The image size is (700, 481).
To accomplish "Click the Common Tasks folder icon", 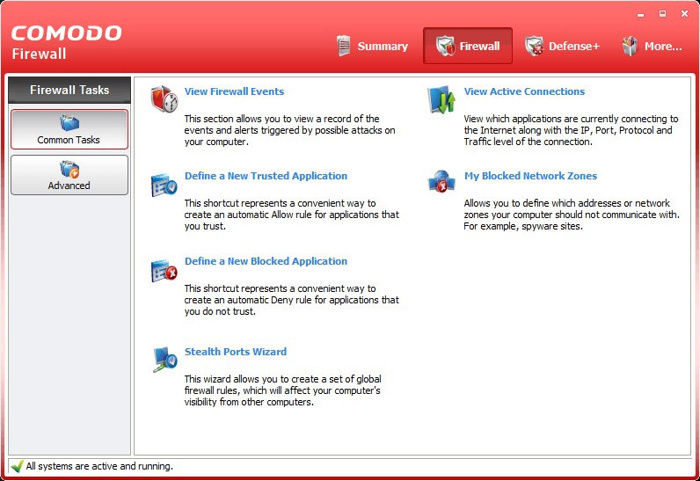I will coord(69,123).
